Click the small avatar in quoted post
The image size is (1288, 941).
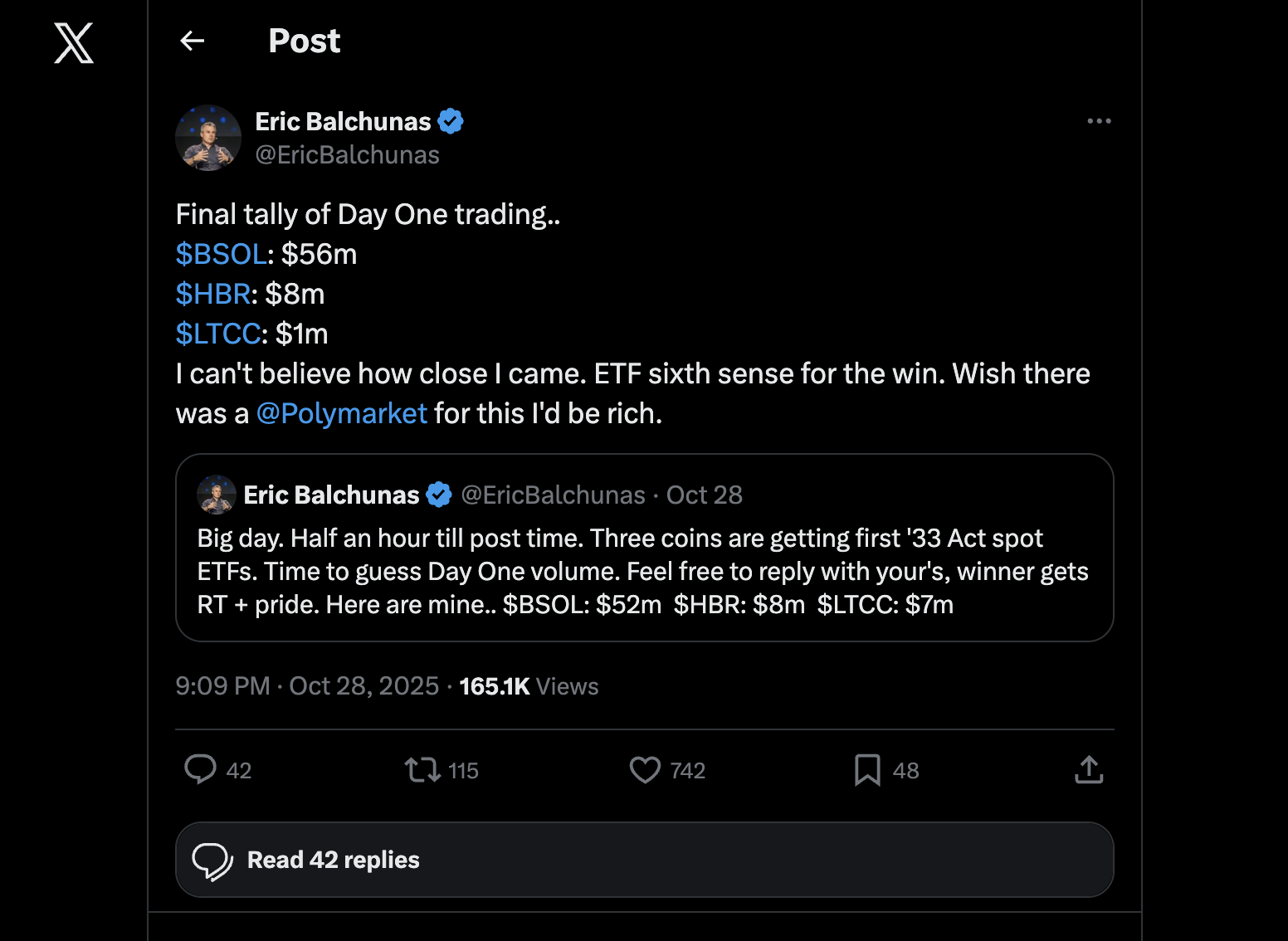[217, 495]
